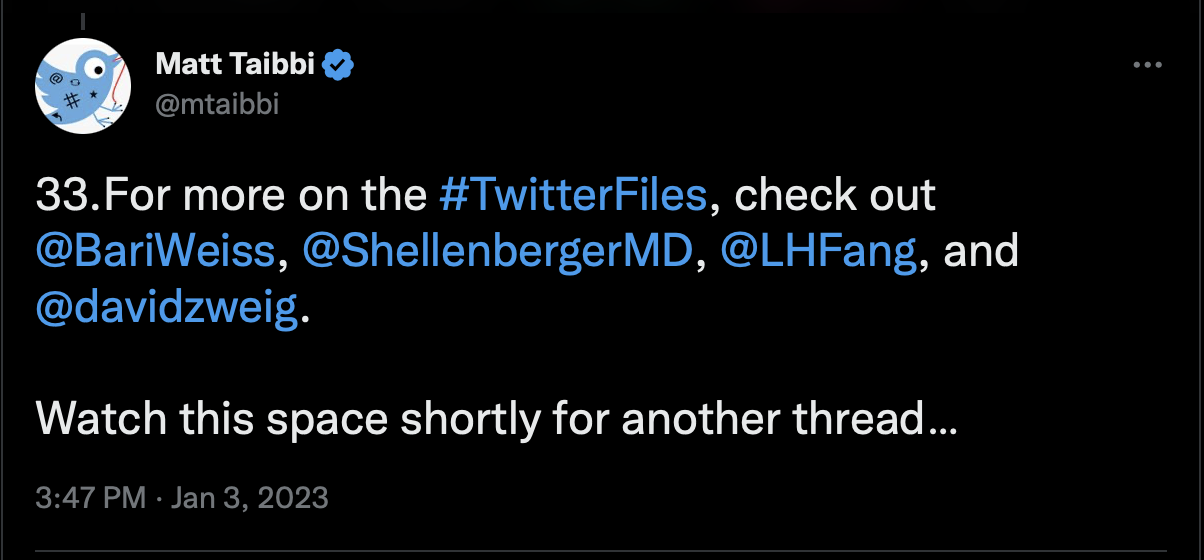Image resolution: width=1204 pixels, height=560 pixels.
Task: Visit the @mtaibbi handle link
Action: pos(217,104)
